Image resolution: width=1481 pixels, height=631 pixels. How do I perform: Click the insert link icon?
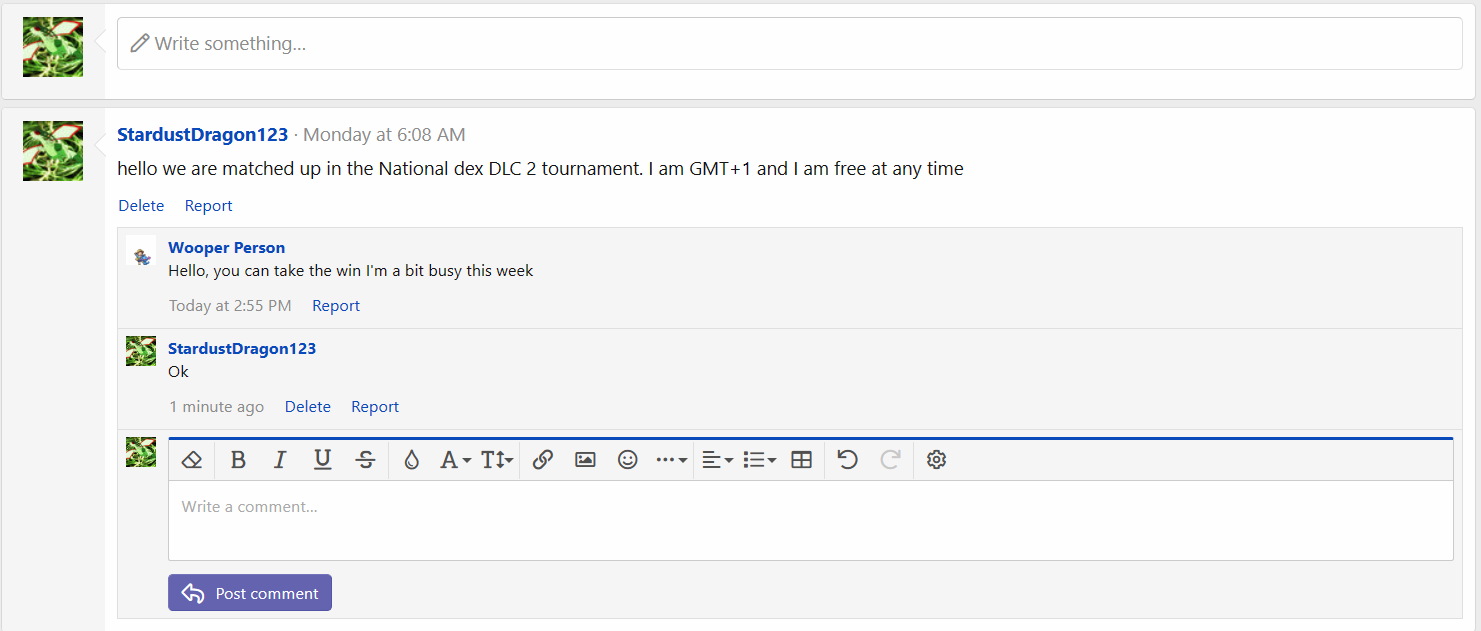coord(543,460)
